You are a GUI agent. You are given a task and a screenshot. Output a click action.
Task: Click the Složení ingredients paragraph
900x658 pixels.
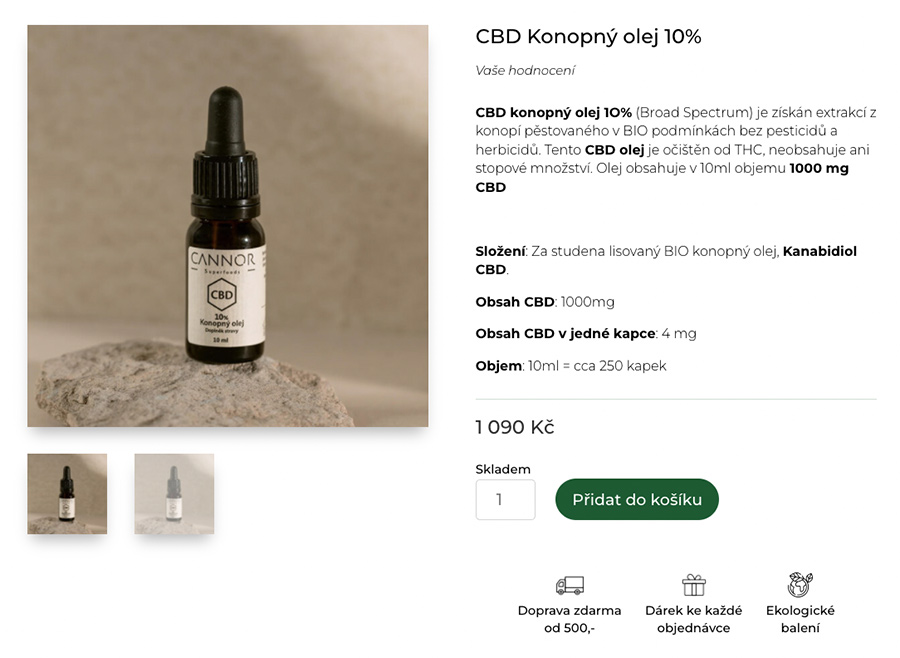point(666,260)
